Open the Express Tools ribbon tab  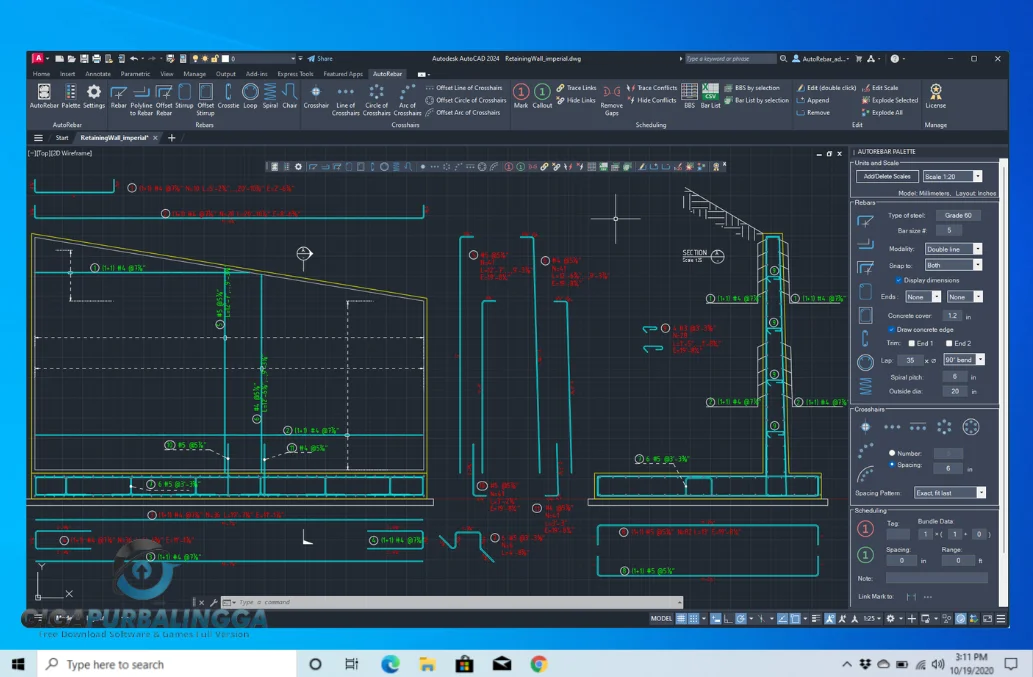tap(295, 74)
